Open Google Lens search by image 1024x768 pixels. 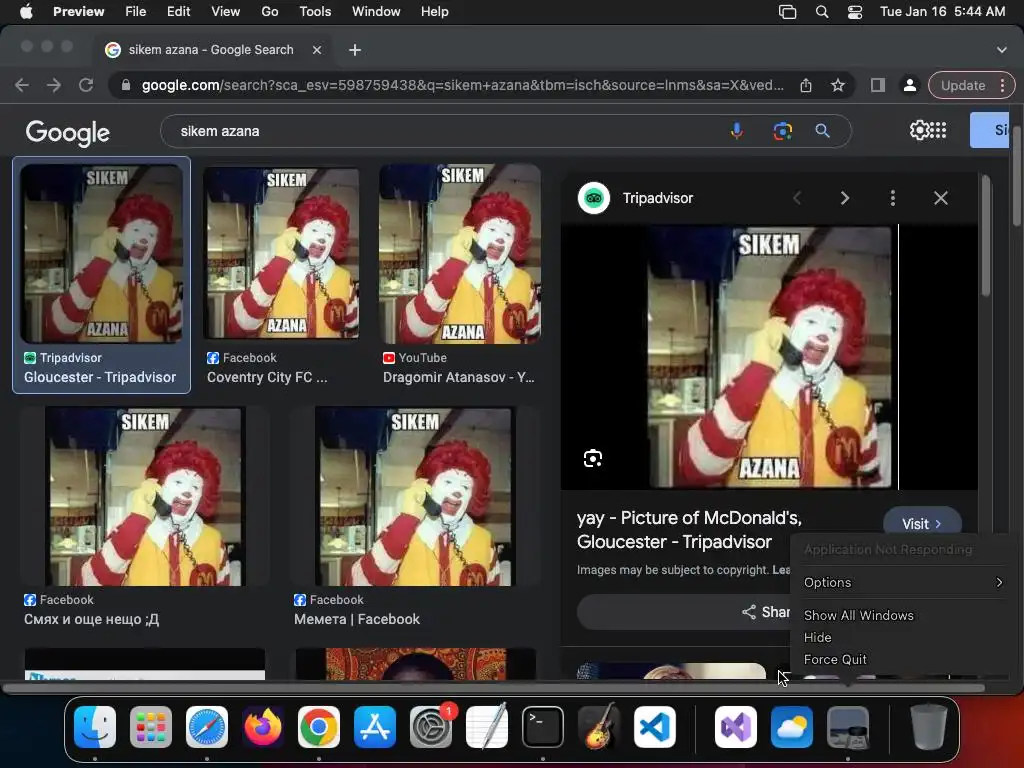point(782,131)
